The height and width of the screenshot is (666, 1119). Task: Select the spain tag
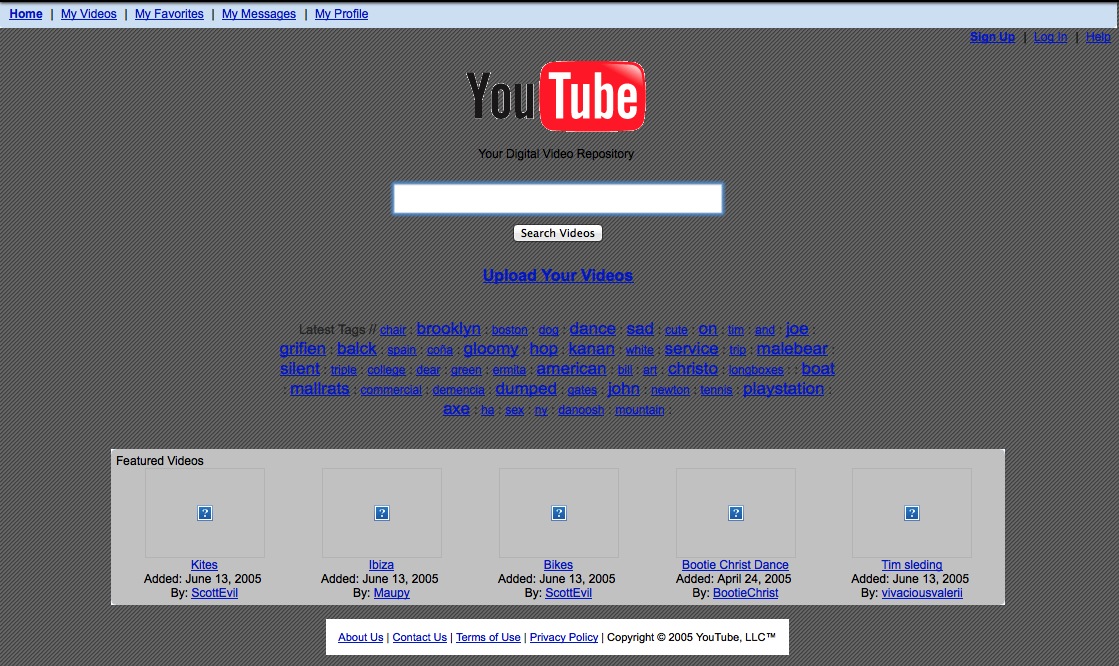point(401,350)
